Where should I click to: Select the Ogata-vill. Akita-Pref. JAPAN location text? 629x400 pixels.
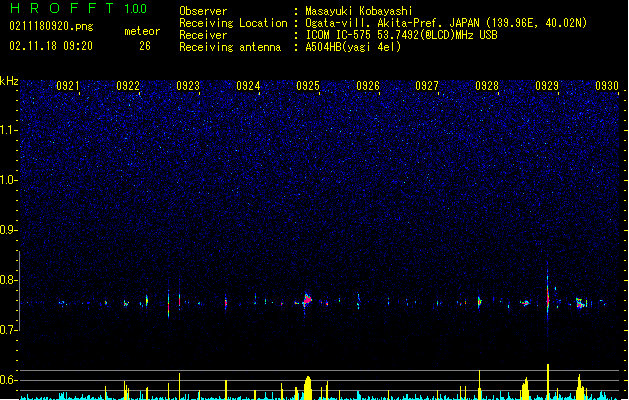(446, 23)
